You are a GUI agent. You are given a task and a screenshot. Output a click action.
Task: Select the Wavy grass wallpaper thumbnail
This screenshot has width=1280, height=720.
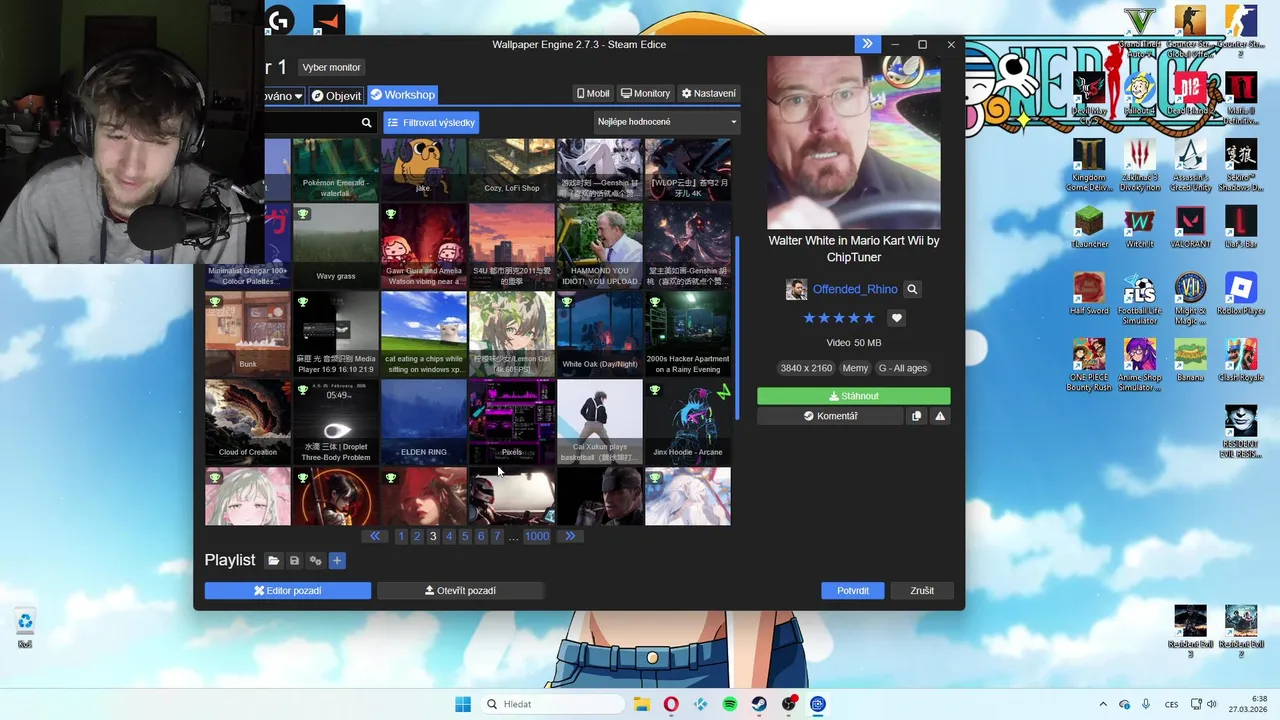point(336,247)
